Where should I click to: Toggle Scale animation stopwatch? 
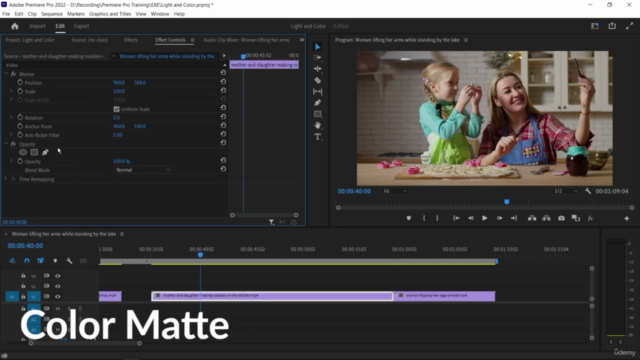(x=20, y=91)
